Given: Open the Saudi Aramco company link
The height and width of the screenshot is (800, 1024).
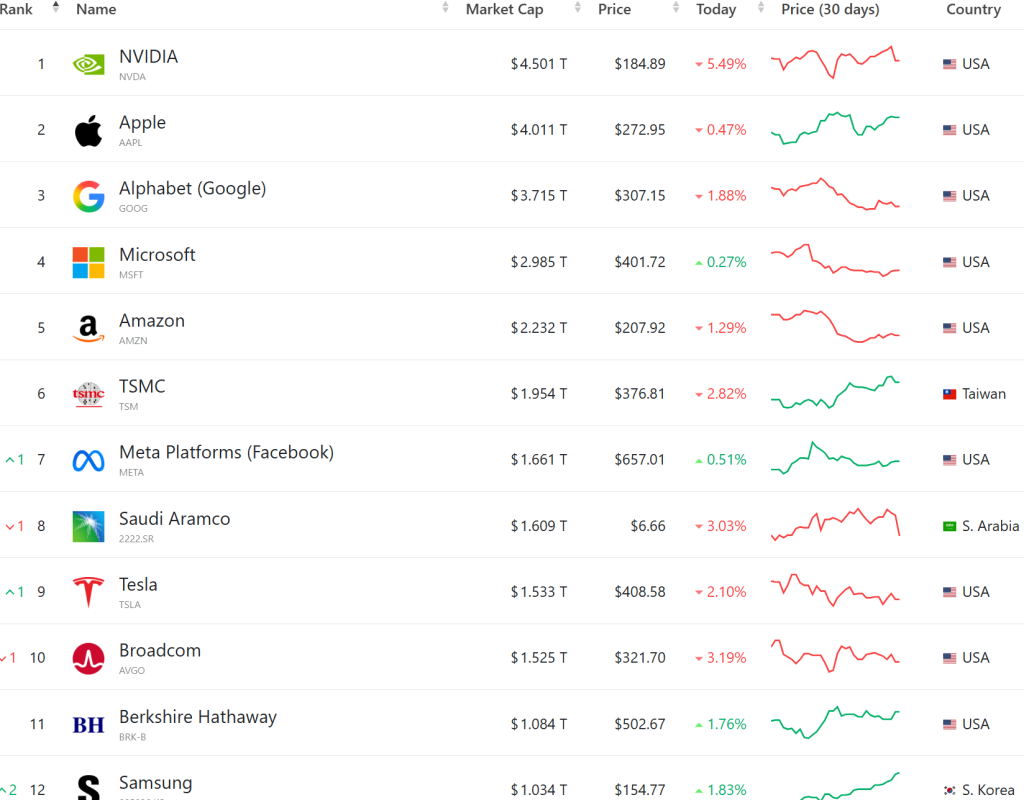Looking at the screenshot, I should pos(174,519).
